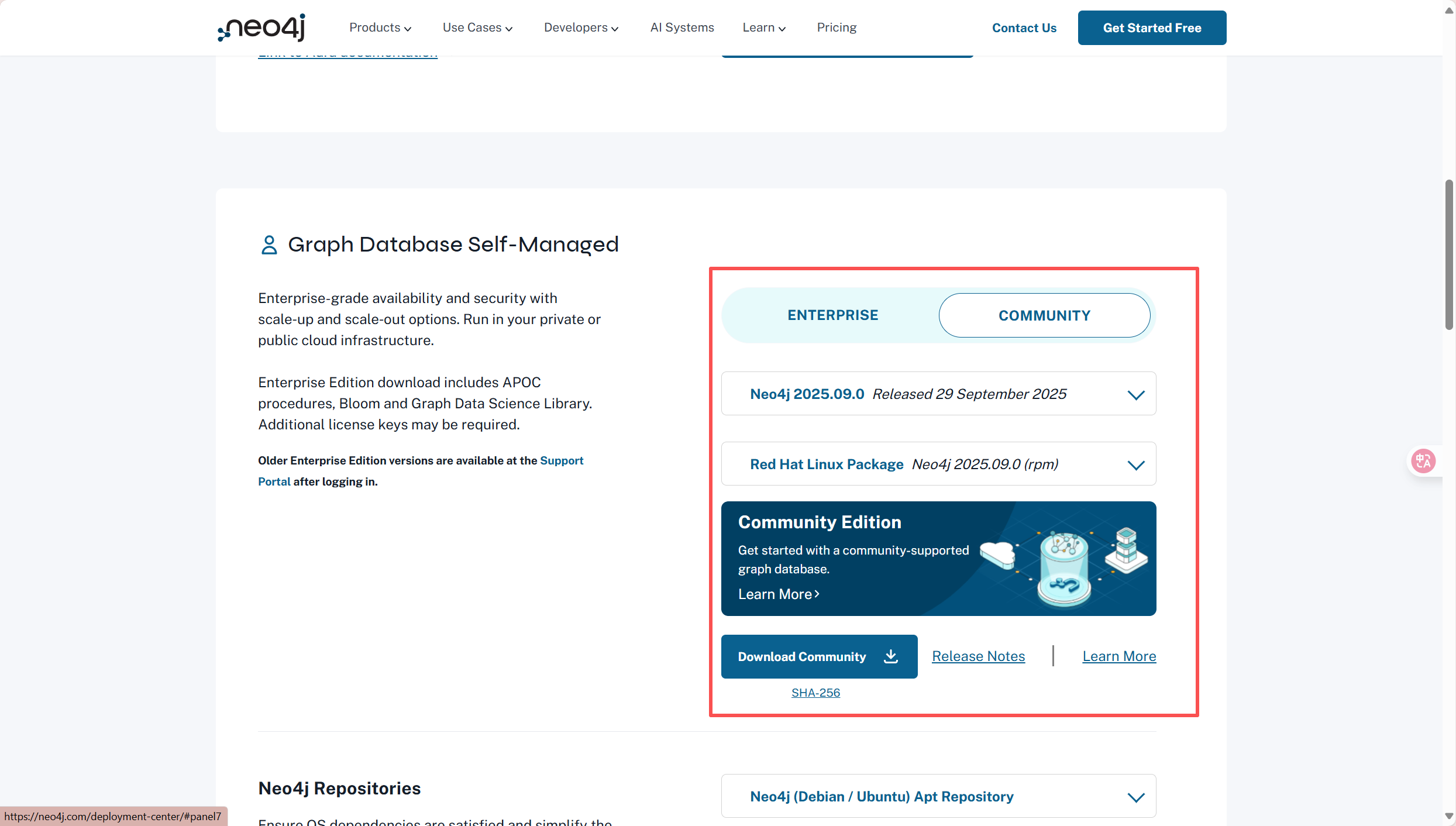Open the Developers navigation menu
The width and height of the screenshot is (1456, 826).
(580, 27)
